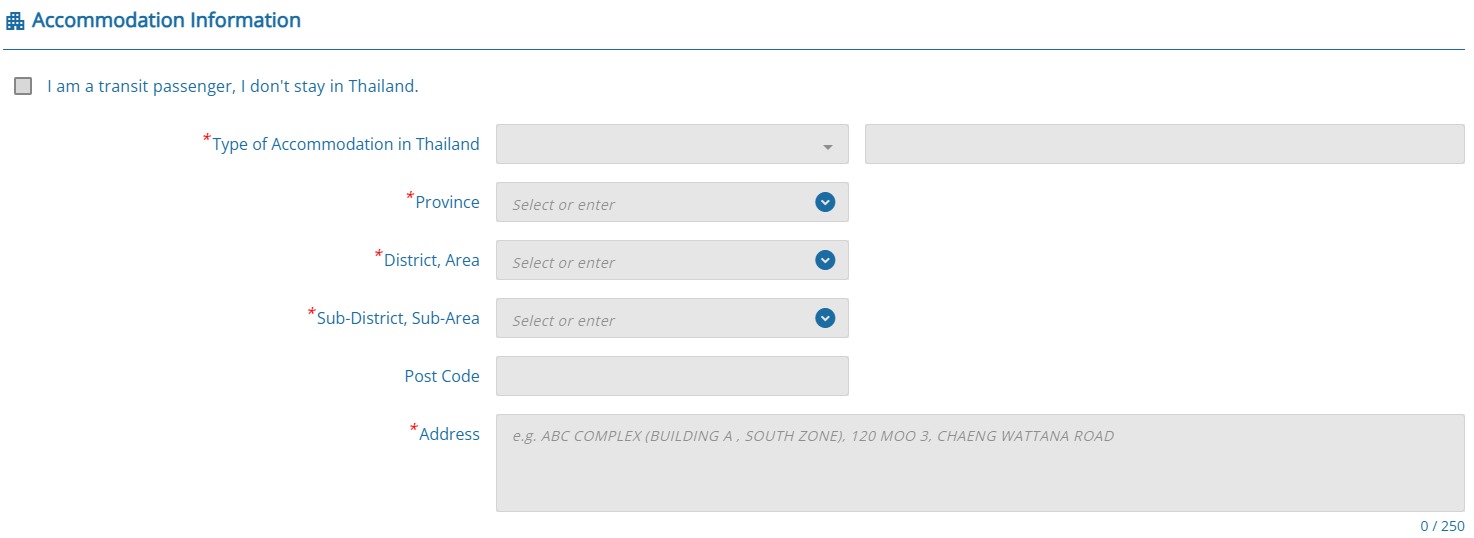Click the Post Code input field

click(x=672, y=376)
